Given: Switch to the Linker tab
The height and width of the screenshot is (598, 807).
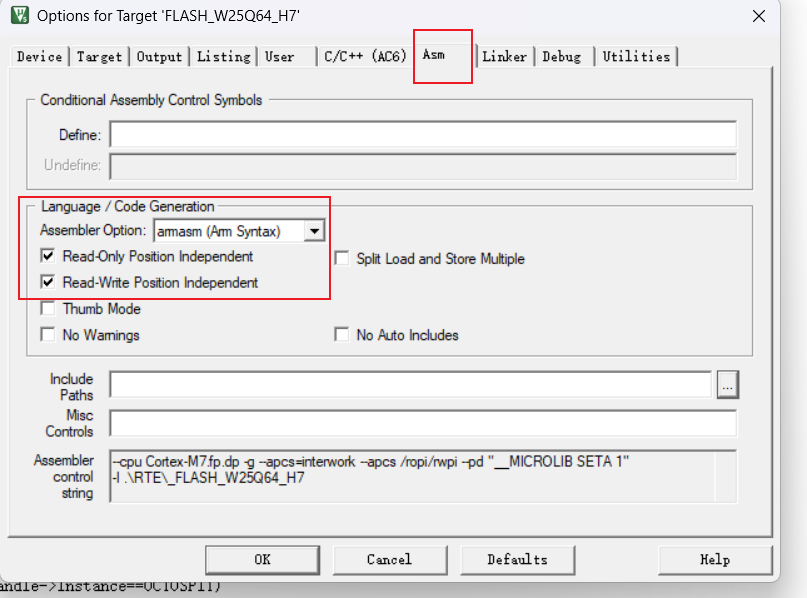Looking at the screenshot, I should [x=504, y=56].
